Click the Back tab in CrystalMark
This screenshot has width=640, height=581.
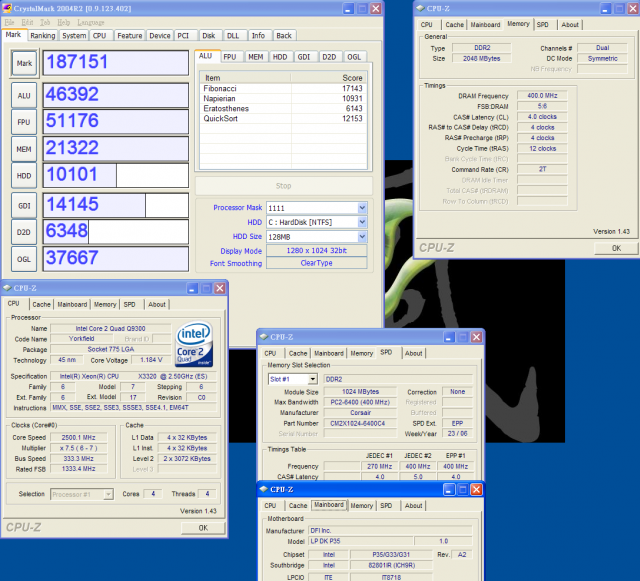pos(284,36)
